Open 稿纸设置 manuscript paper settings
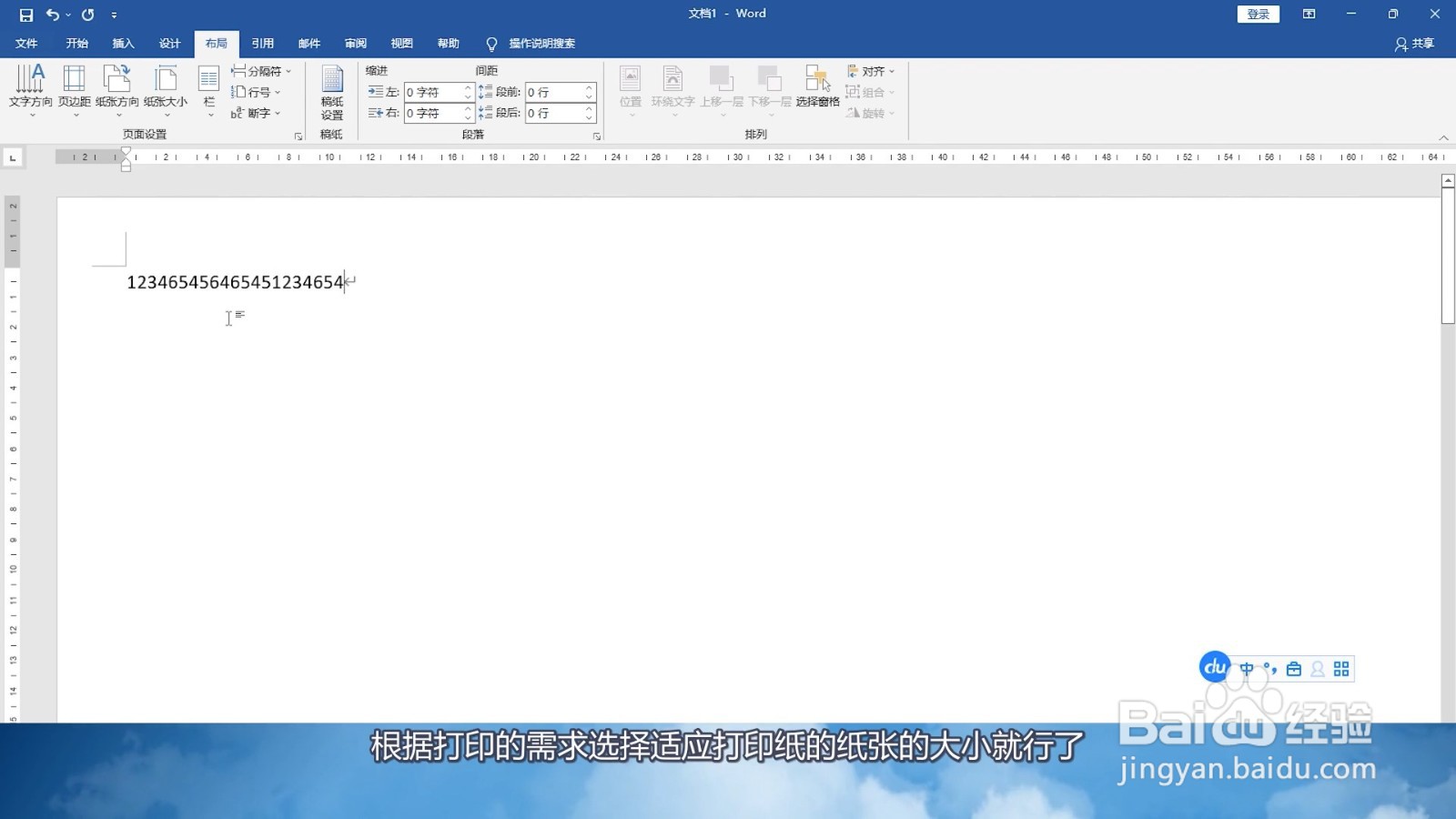This screenshot has height=819, width=1456. (332, 92)
